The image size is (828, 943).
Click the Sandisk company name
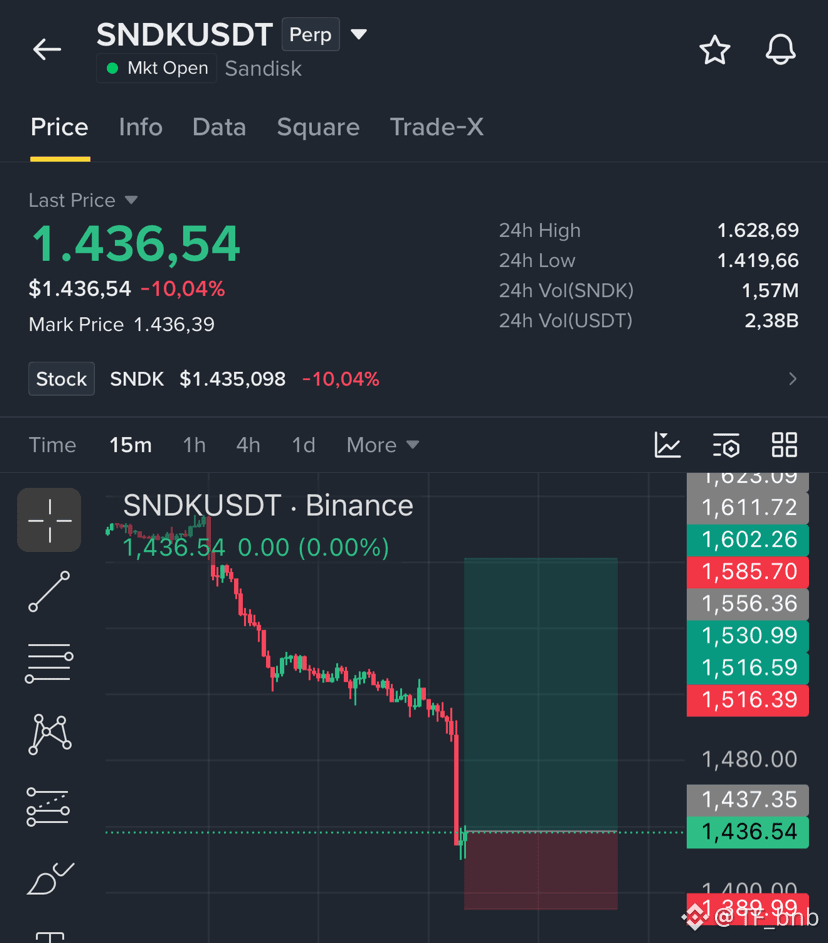[263, 69]
